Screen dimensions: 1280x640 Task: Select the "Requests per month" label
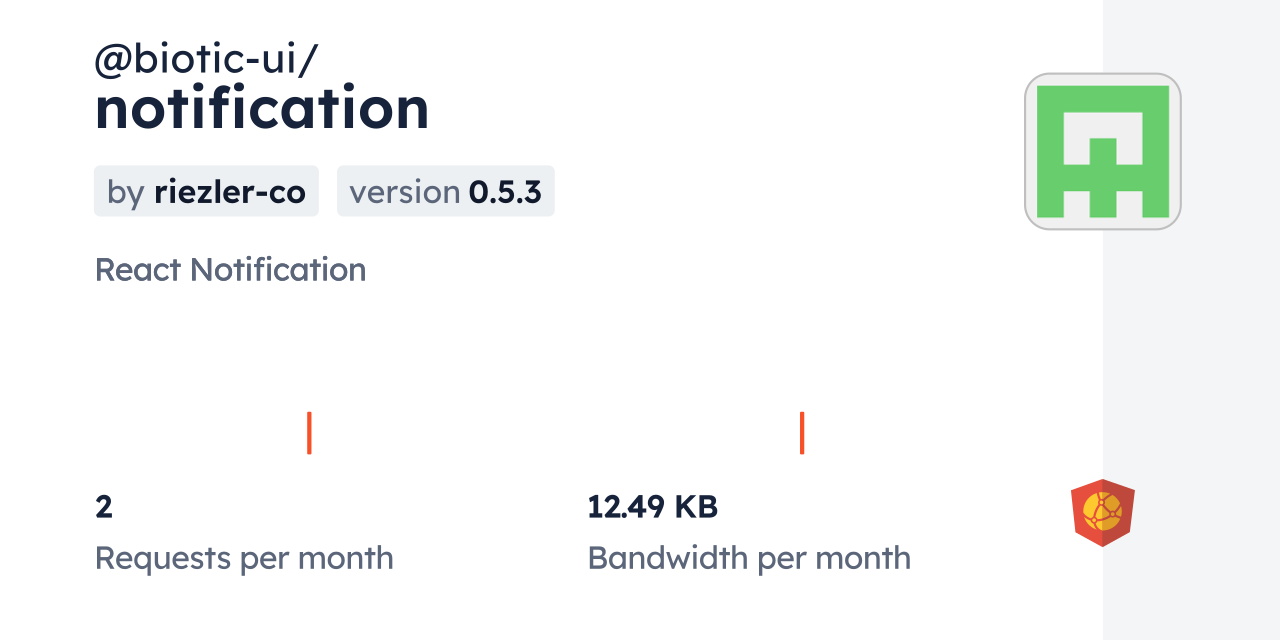[244, 558]
